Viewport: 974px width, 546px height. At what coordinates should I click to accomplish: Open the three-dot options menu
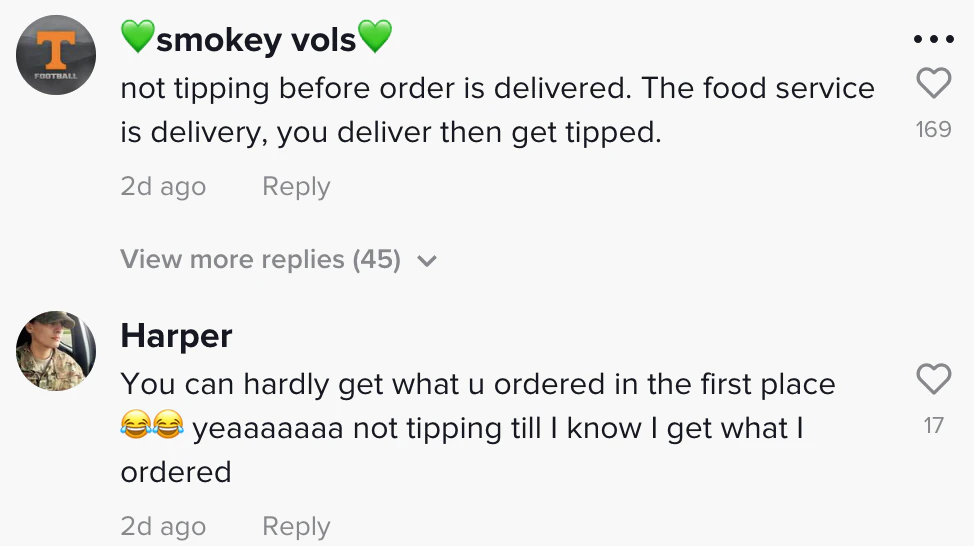click(x=934, y=40)
